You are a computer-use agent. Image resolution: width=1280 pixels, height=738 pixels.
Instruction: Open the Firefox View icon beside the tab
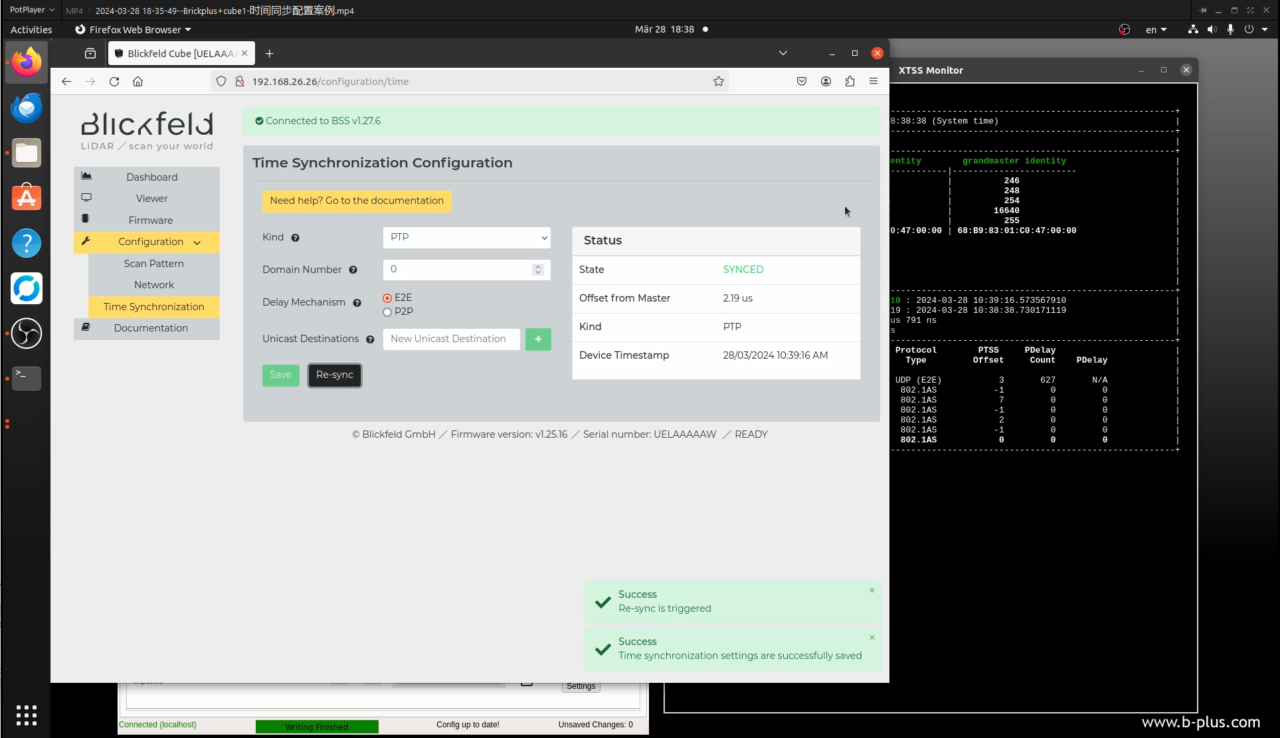(90, 53)
